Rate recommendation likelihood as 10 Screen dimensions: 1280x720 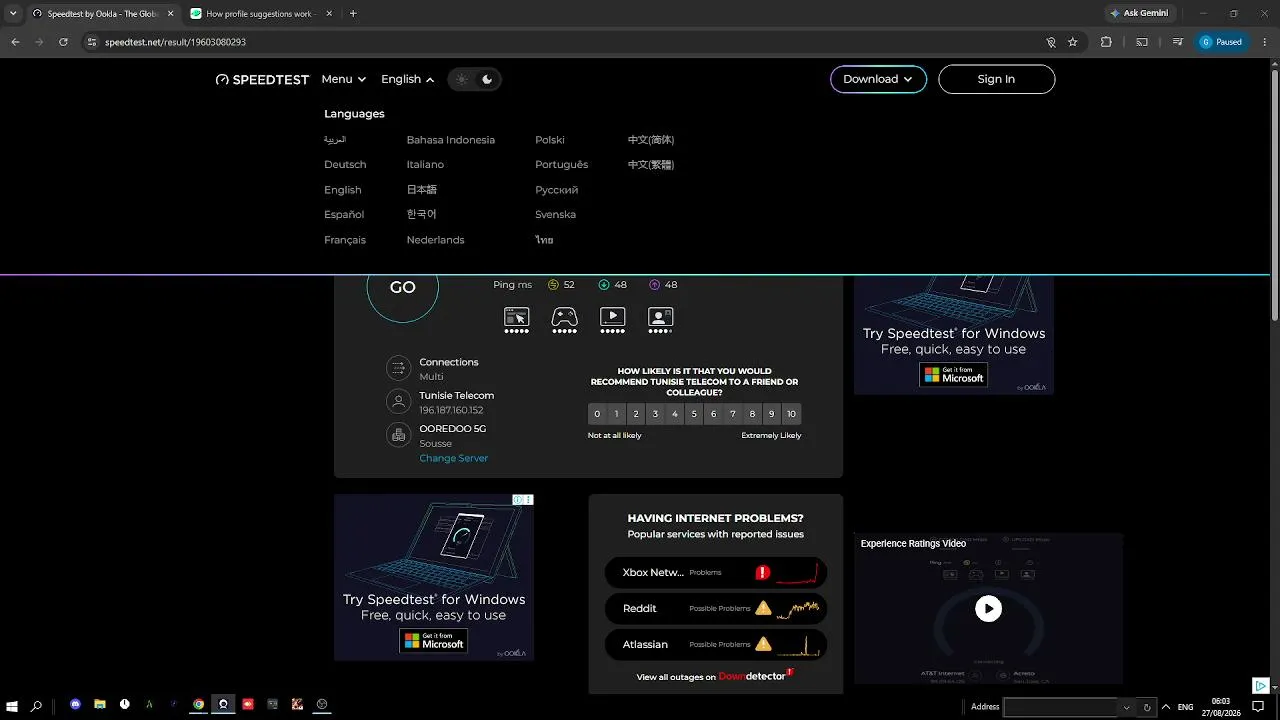791,414
